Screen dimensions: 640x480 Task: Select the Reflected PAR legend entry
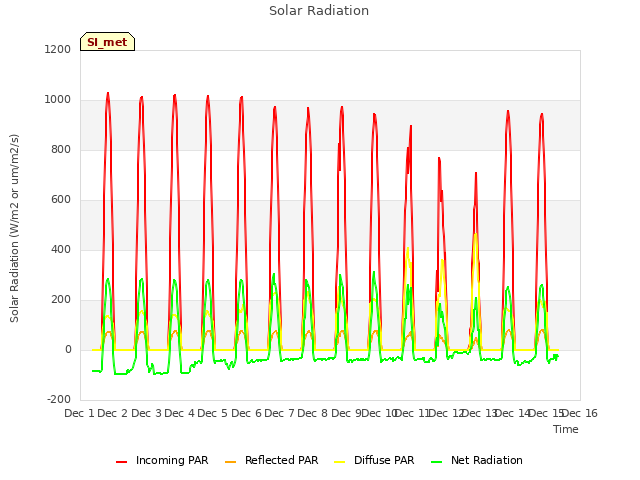[x=271, y=460]
